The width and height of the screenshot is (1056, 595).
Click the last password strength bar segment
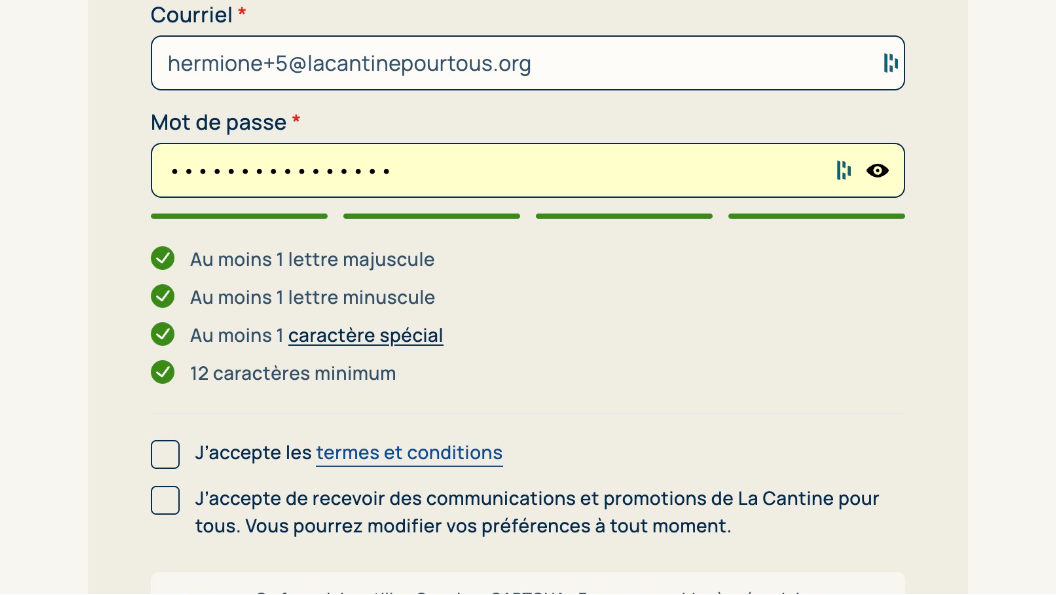point(816,216)
